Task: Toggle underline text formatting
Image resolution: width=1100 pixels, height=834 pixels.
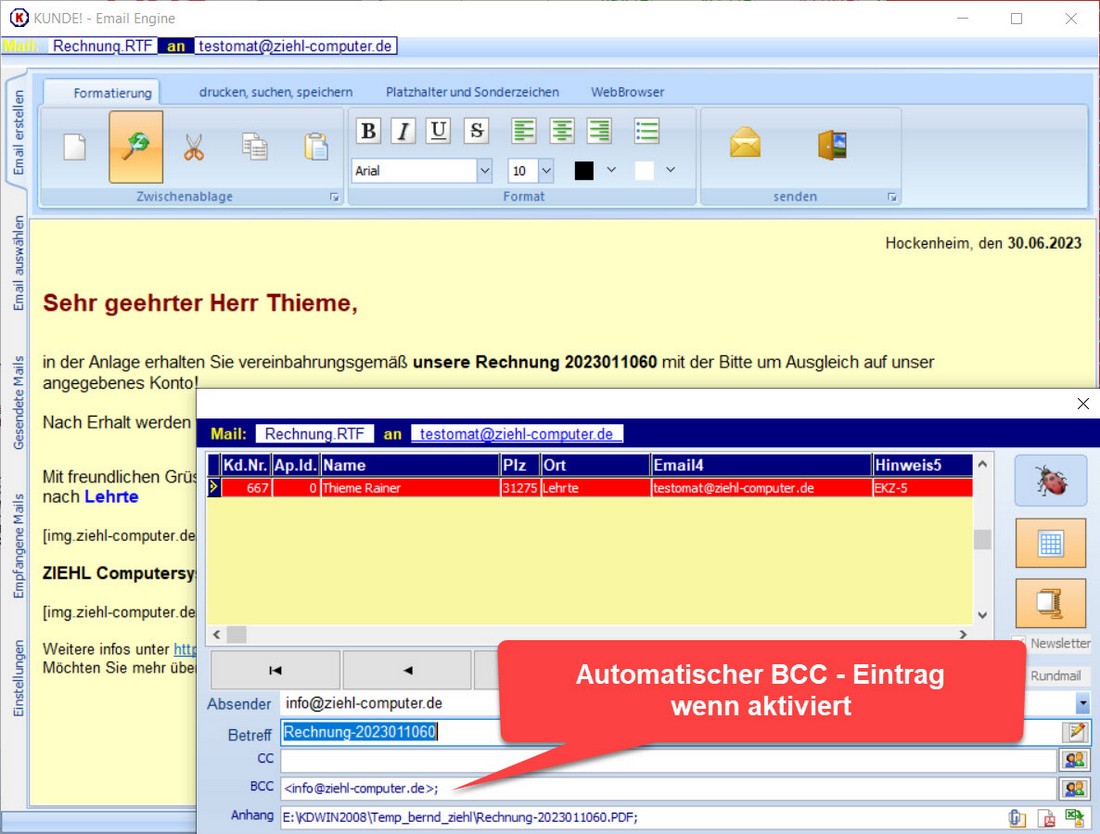Action: point(438,131)
